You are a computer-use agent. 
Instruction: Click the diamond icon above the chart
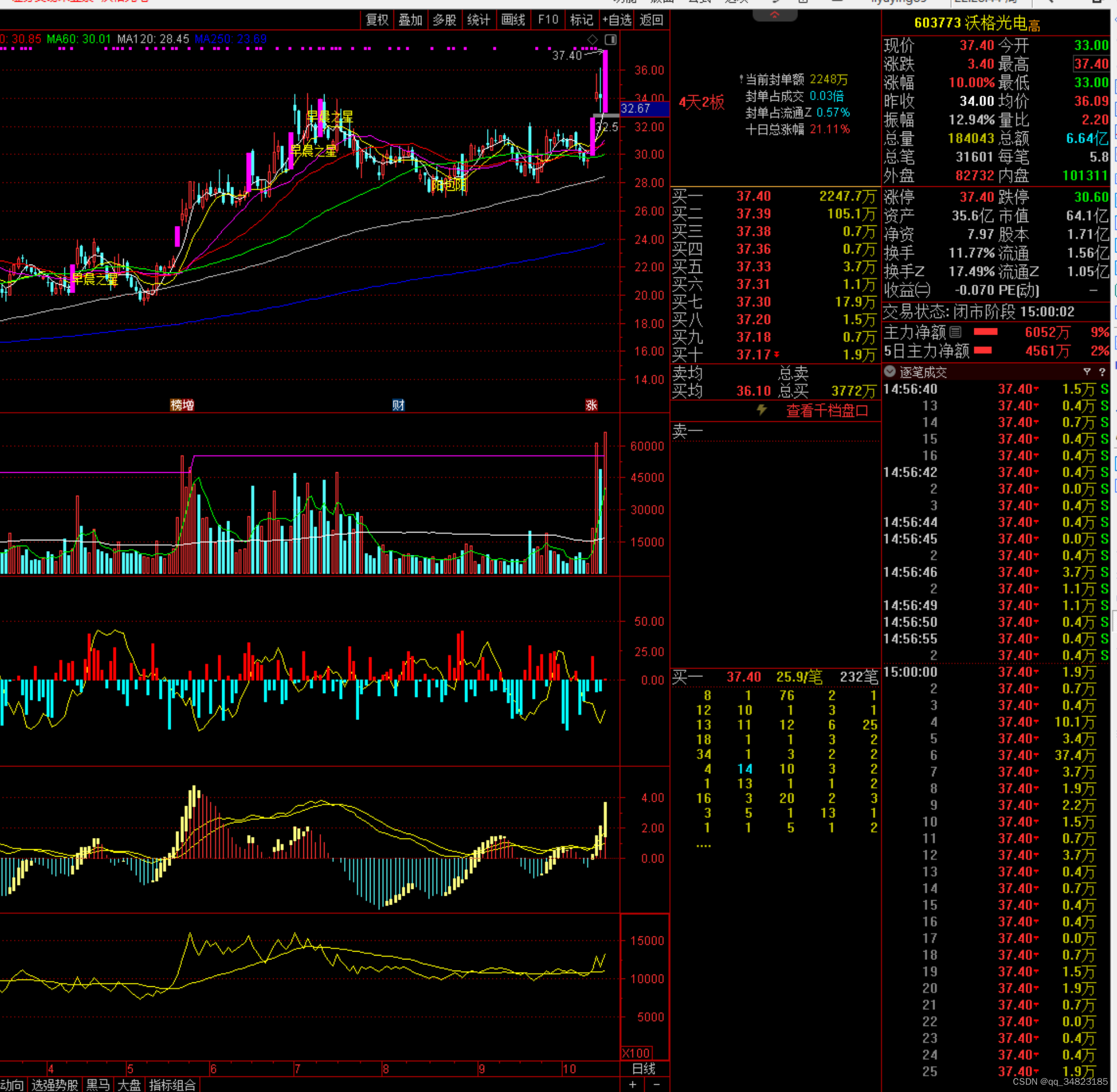[x=593, y=40]
